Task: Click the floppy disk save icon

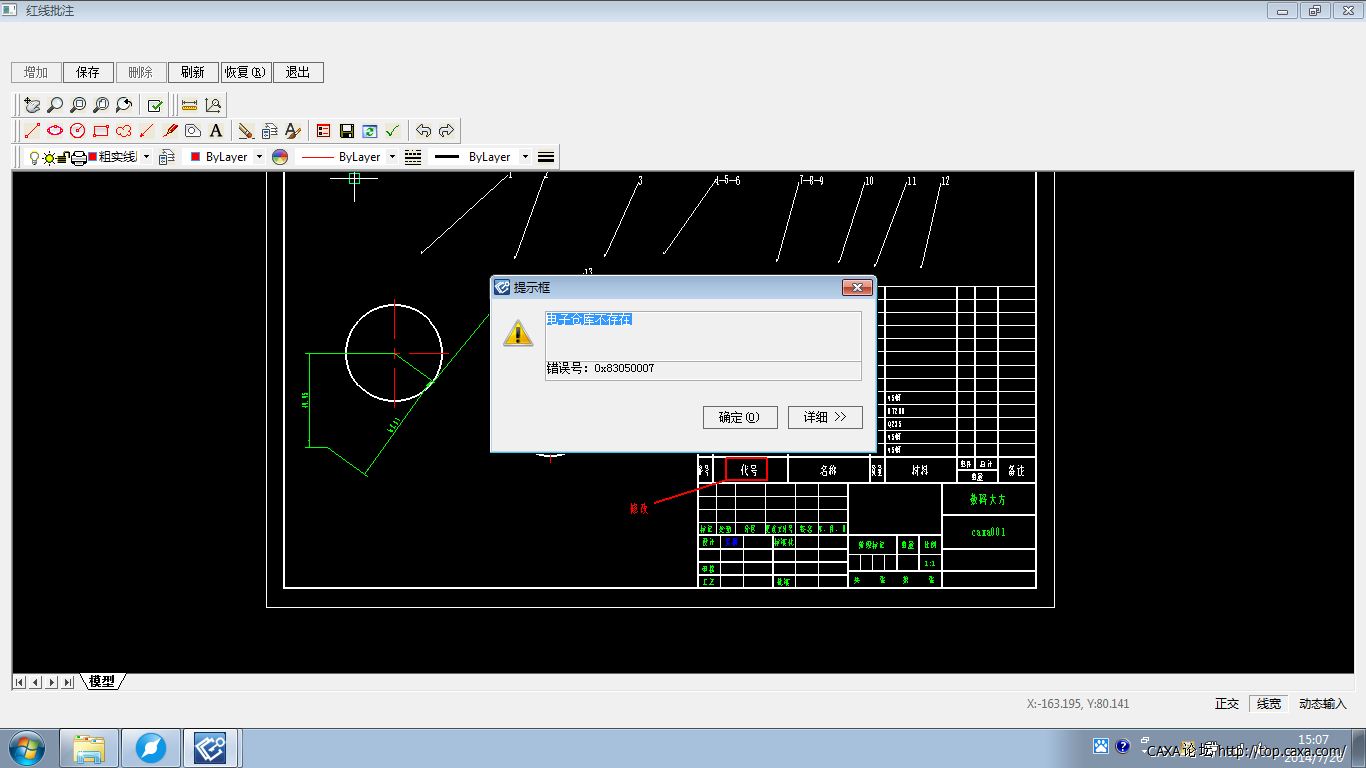Action: (347, 131)
